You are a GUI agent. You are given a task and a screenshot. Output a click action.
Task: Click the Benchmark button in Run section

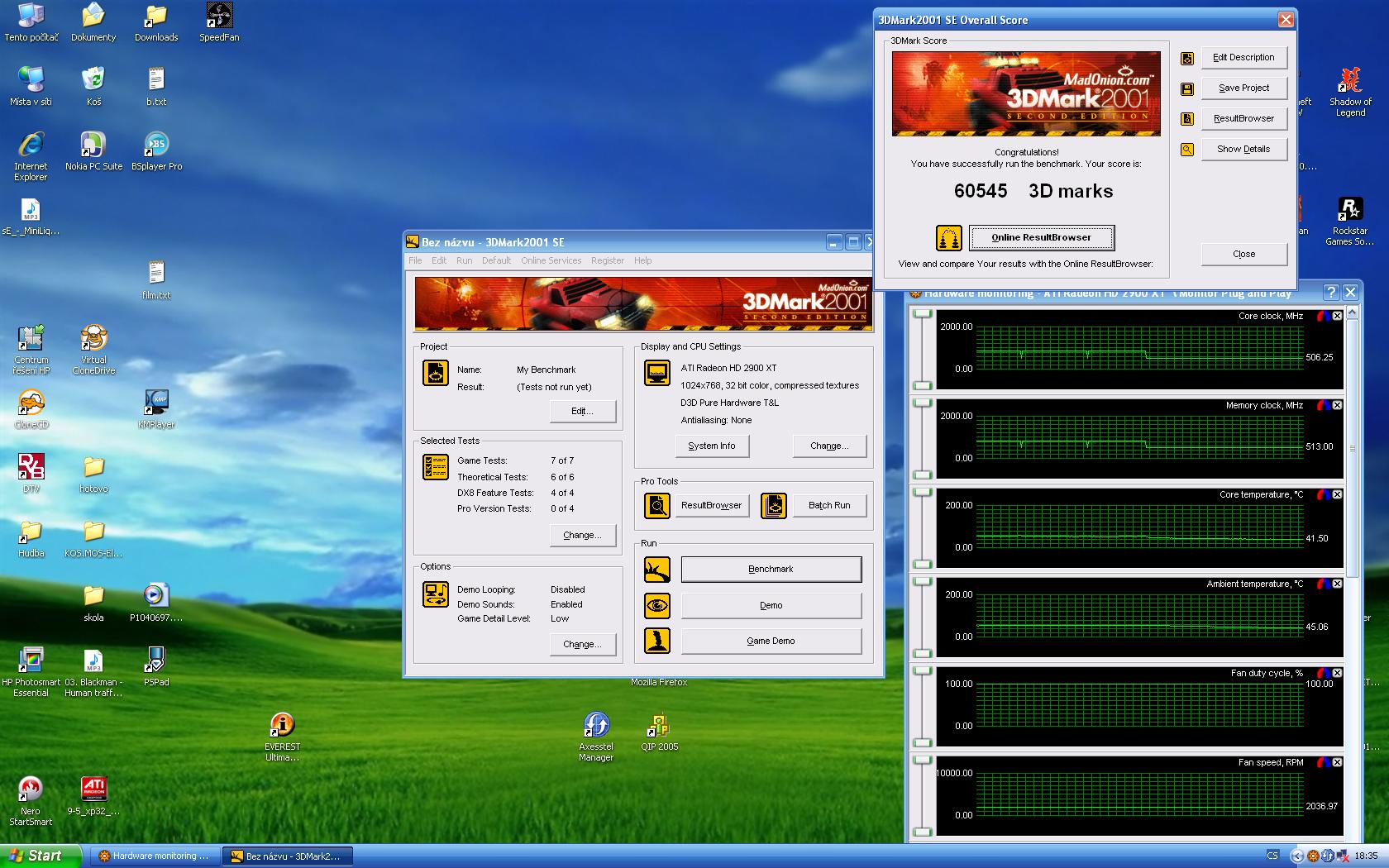coord(771,570)
